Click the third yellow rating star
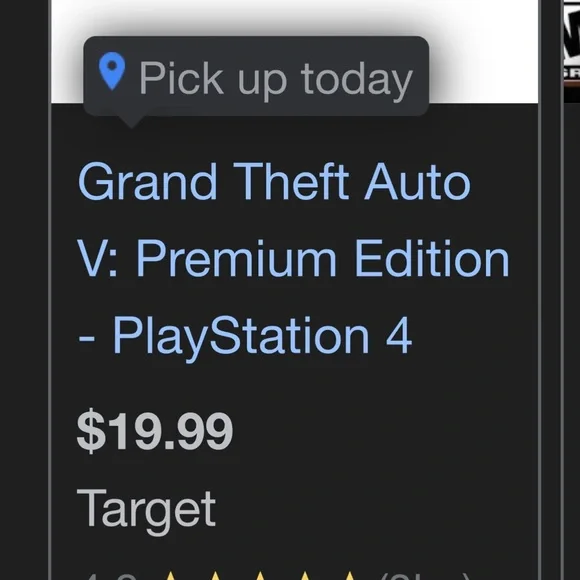The width and height of the screenshot is (580, 580). tap(260, 576)
